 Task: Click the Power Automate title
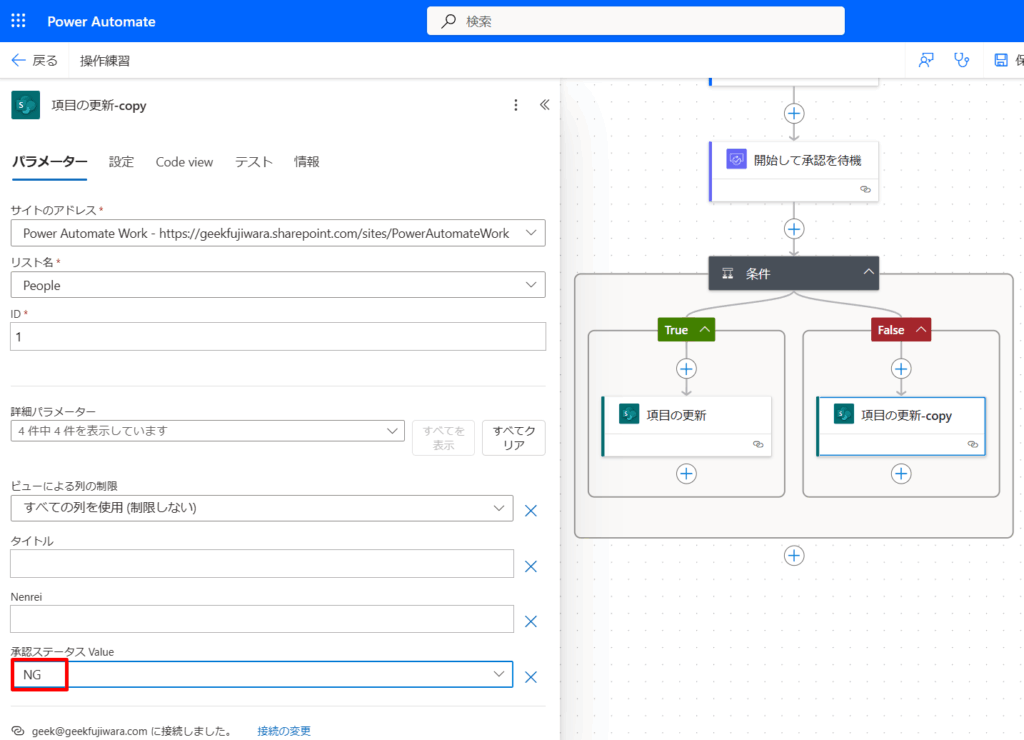101,22
